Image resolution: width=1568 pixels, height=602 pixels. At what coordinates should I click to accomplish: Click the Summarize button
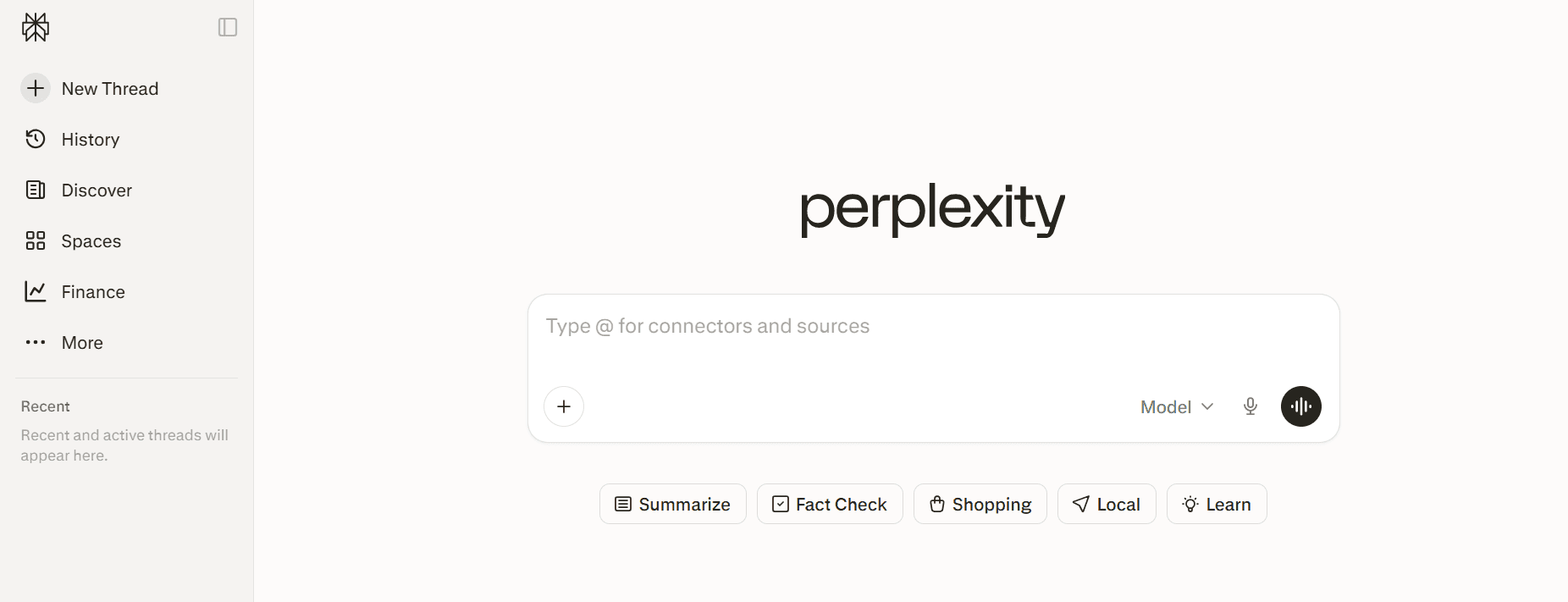(672, 504)
